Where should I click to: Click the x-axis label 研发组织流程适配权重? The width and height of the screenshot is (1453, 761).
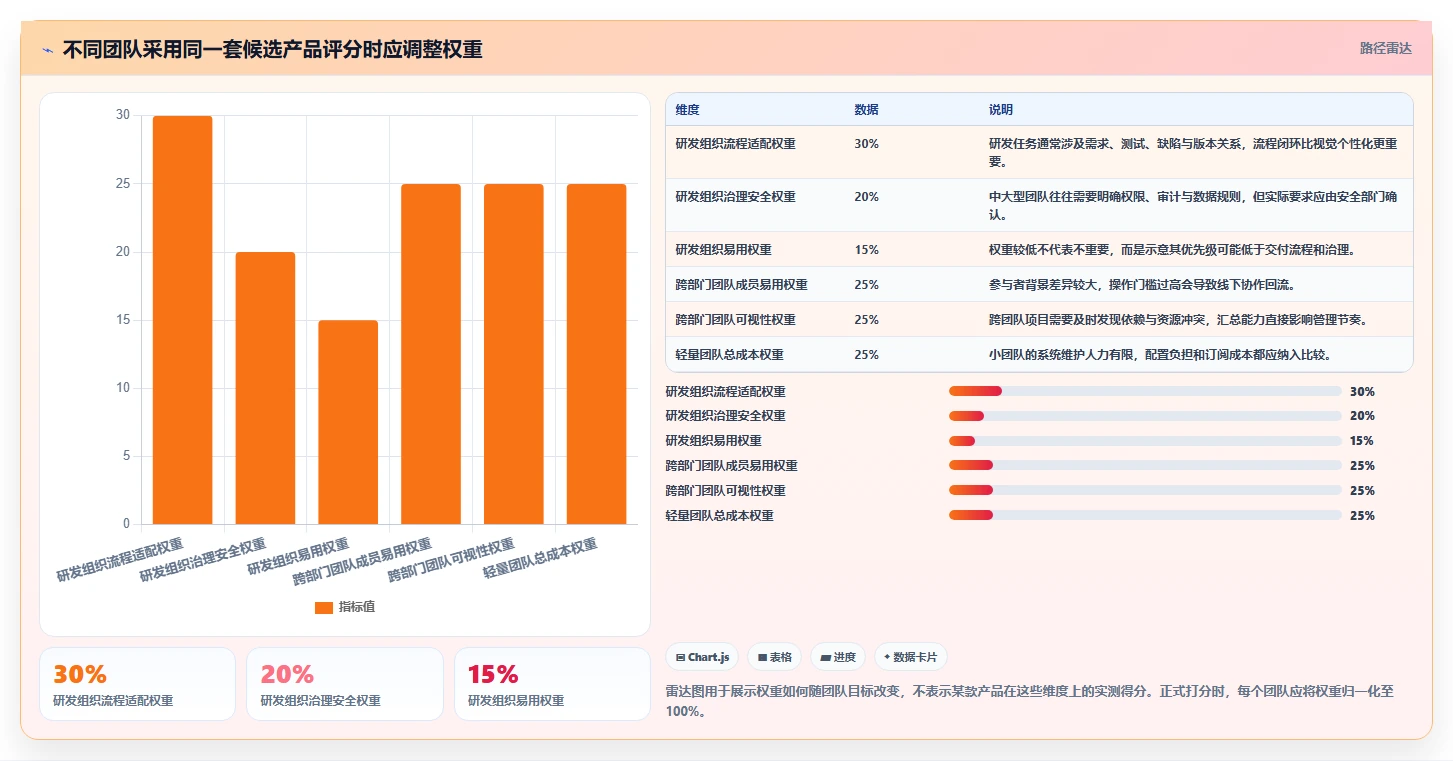(121, 560)
